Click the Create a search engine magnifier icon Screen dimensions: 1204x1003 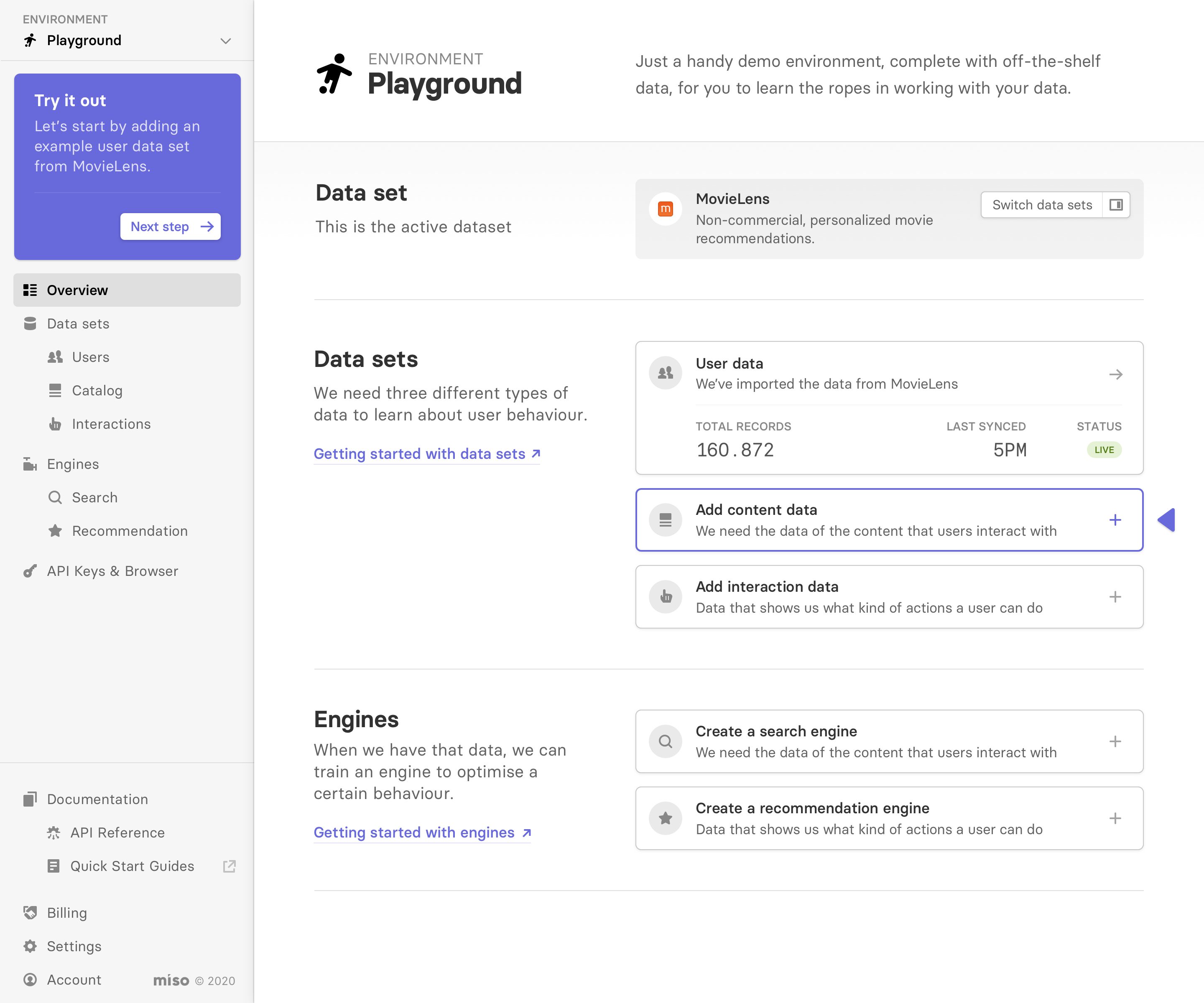pos(665,741)
